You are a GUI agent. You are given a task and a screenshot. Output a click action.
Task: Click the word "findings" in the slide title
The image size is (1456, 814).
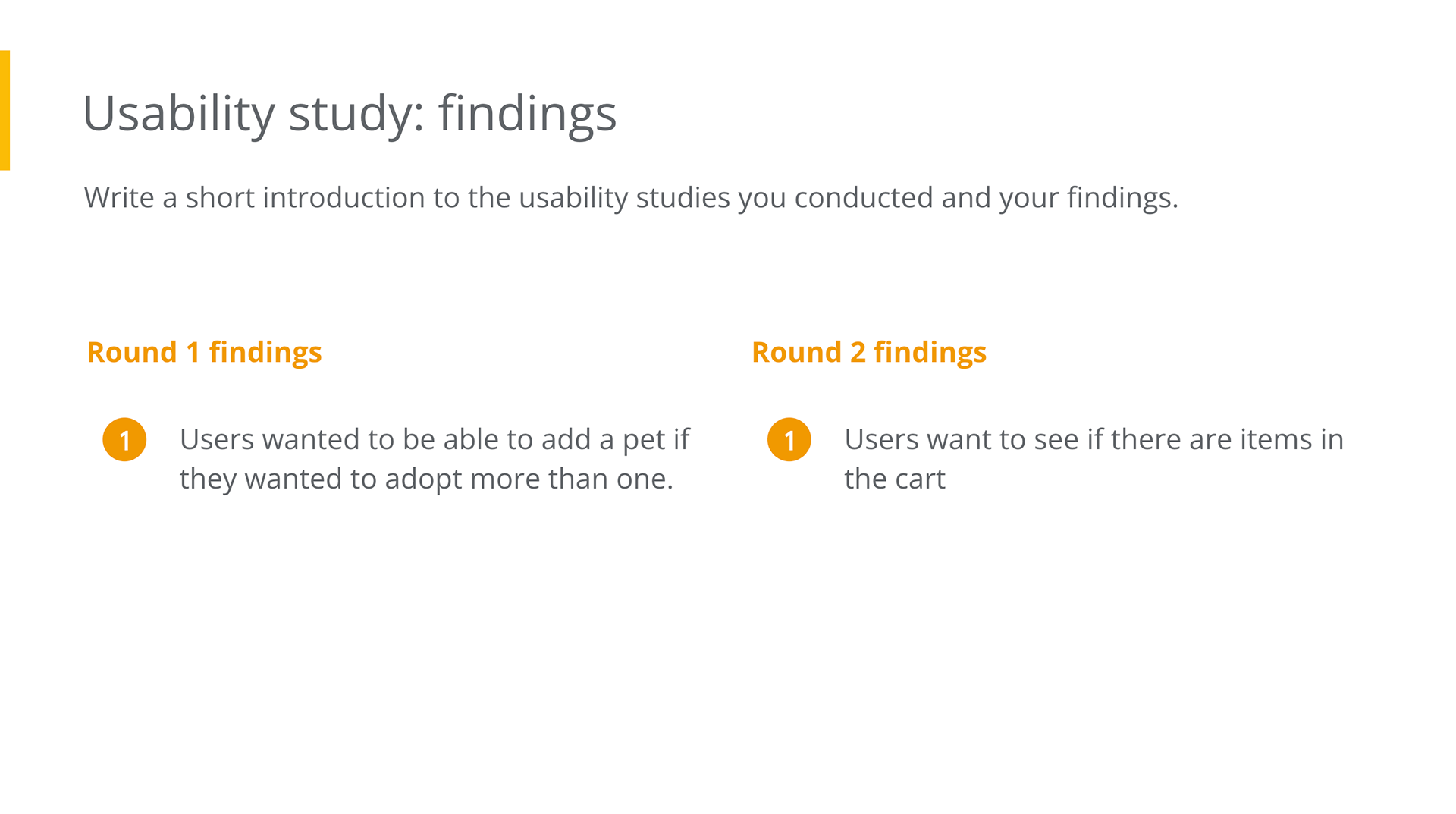pos(528,115)
